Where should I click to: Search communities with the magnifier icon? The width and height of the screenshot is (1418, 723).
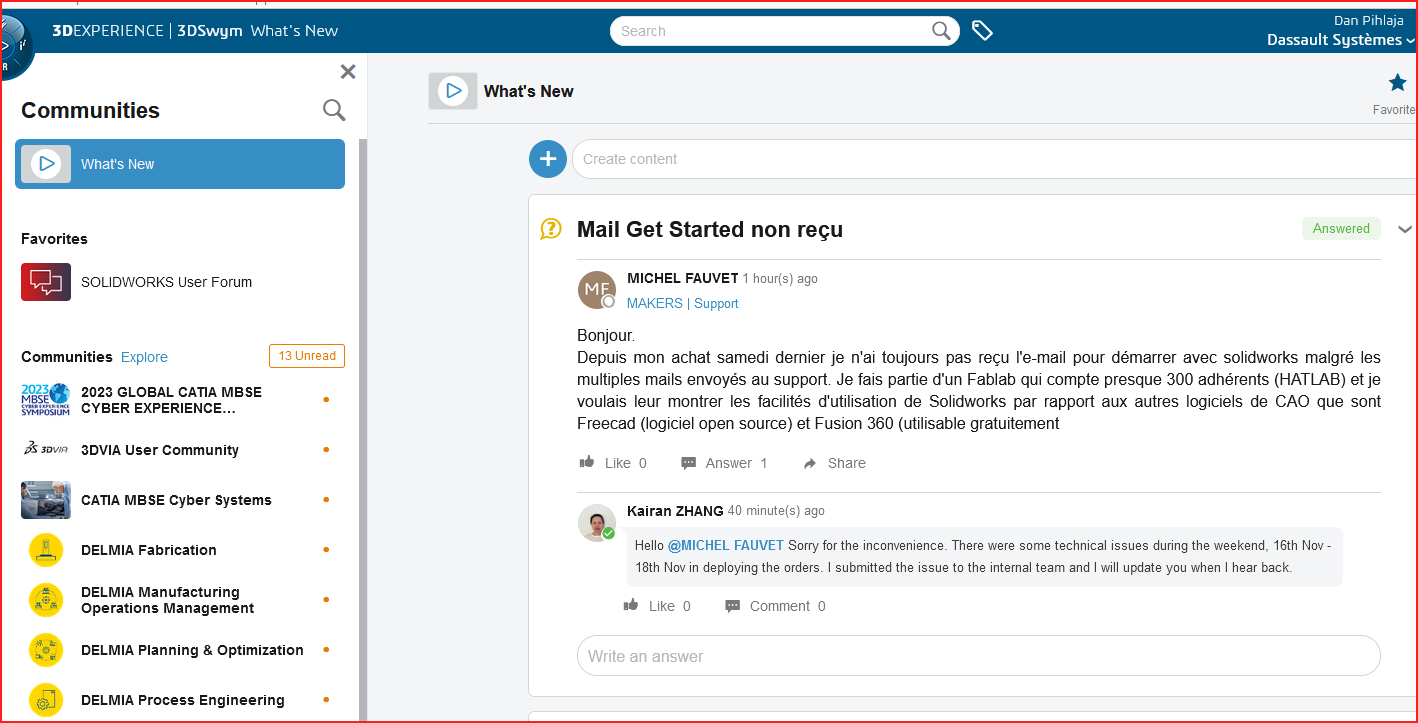pyautogui.click(x=334, y=110)
